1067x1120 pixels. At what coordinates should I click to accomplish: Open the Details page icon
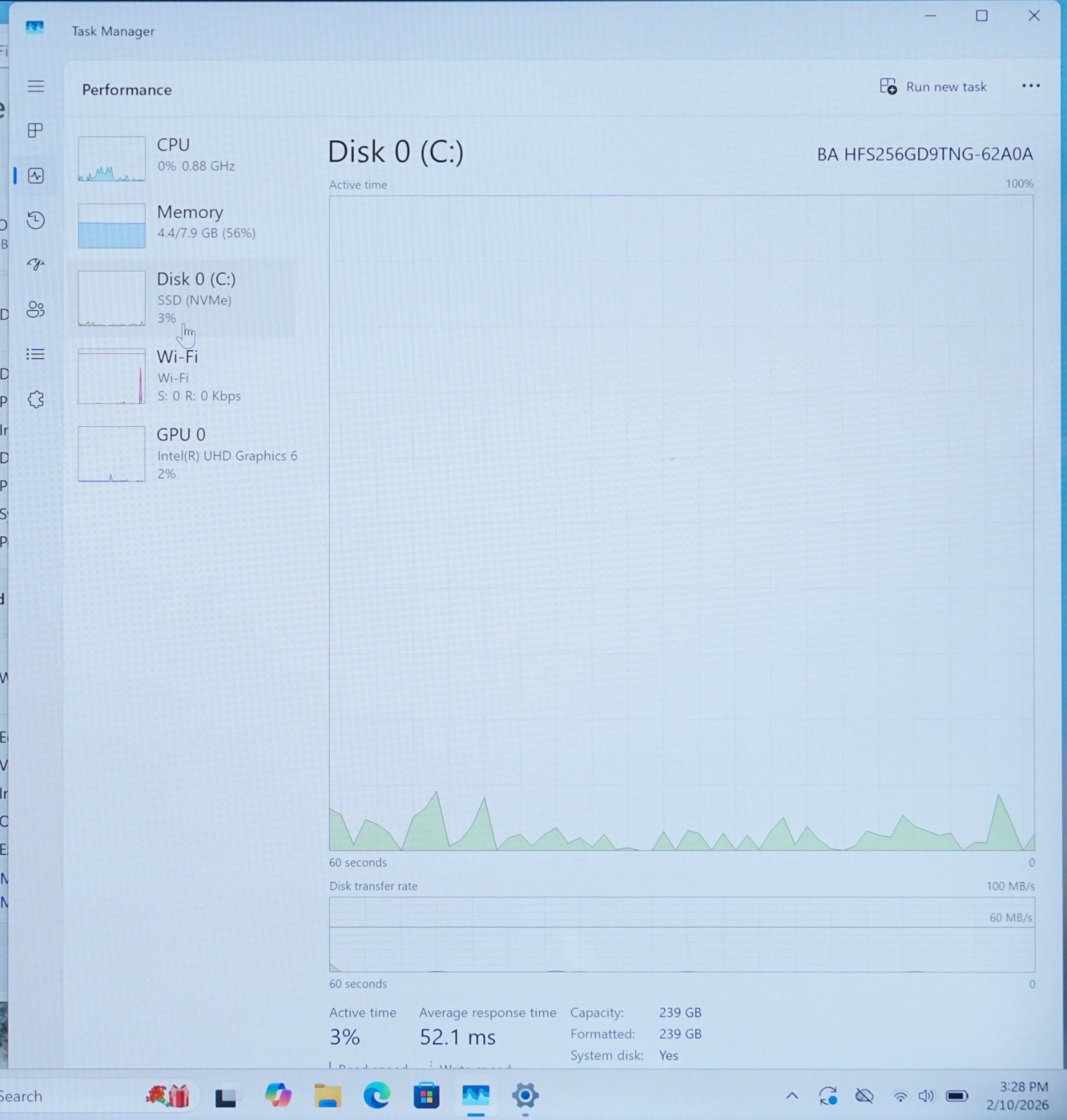36,354
